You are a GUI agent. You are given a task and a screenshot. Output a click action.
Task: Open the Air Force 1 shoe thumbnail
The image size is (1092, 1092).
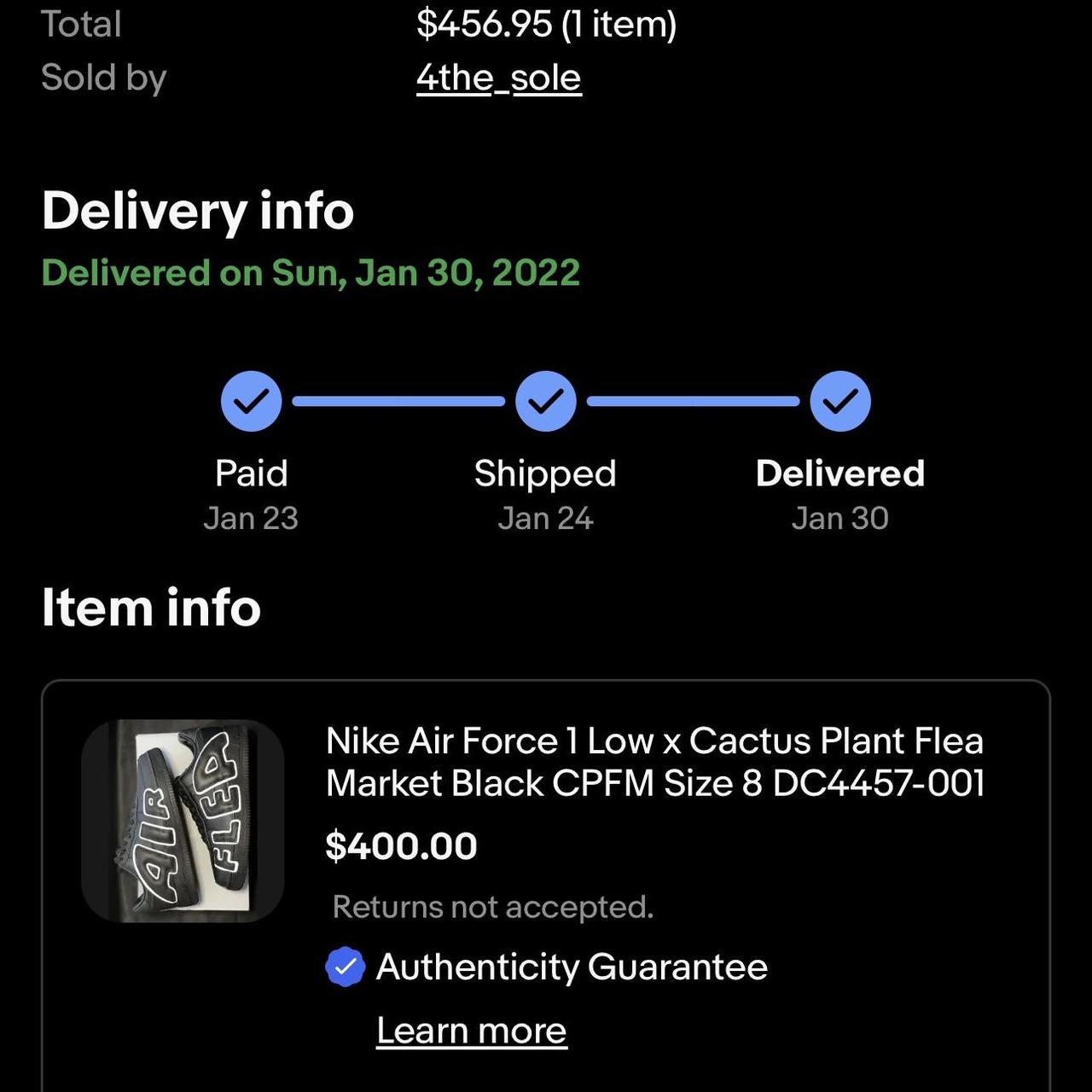[x=183, y=821]
